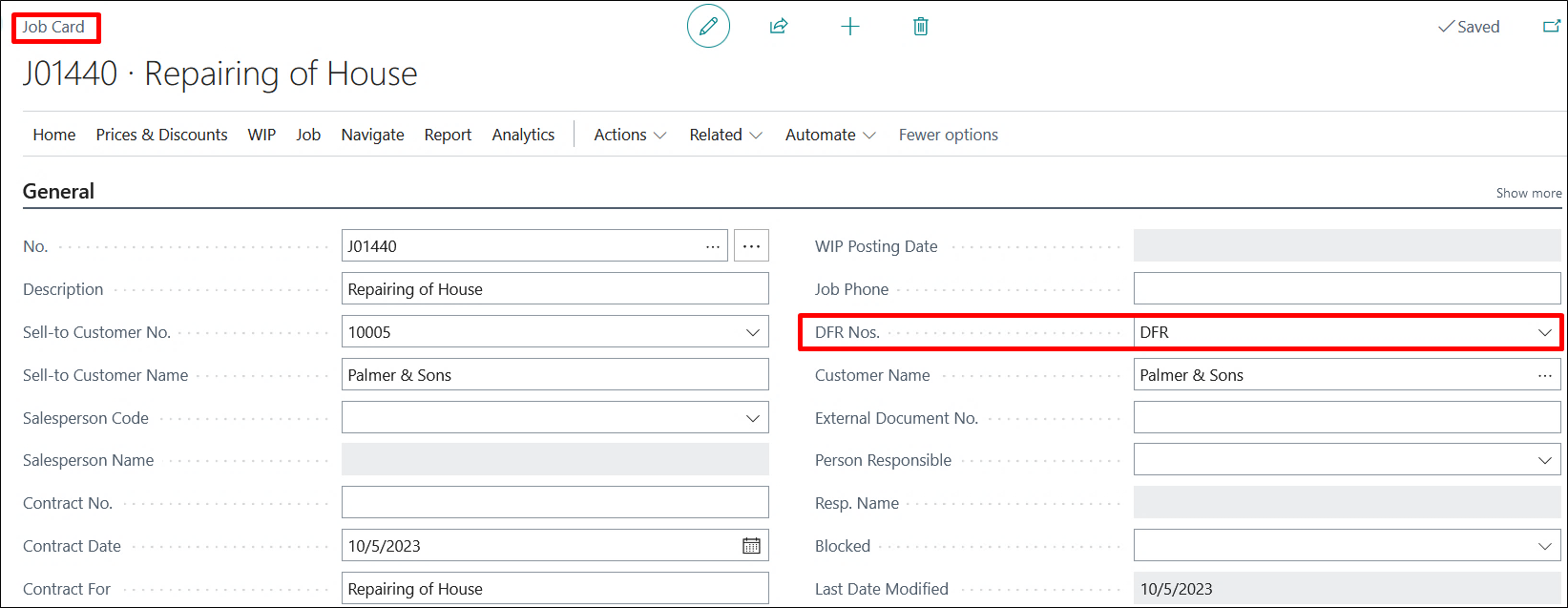Image resolution: width=1568 pixels, height=608 pixels.
Task: Open the Contract Date calendar picker
Action: click(x=751, y=546)
